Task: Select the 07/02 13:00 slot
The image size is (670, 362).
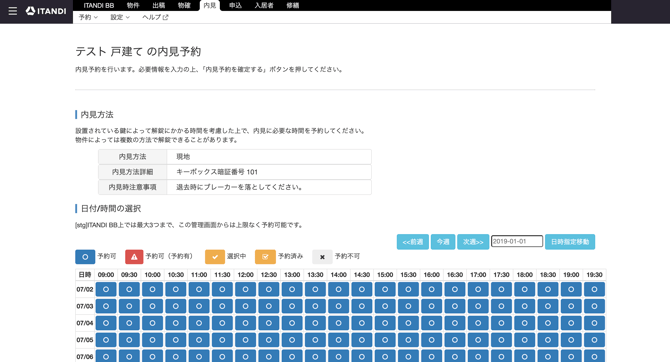Action: [x=292, y=289]
